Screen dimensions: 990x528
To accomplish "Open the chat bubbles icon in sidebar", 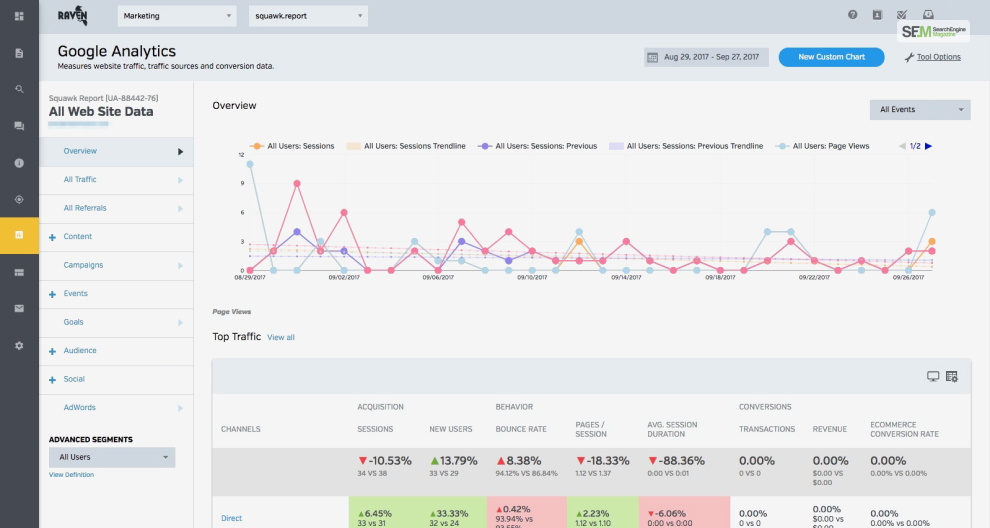I will (x=19, y=126).
